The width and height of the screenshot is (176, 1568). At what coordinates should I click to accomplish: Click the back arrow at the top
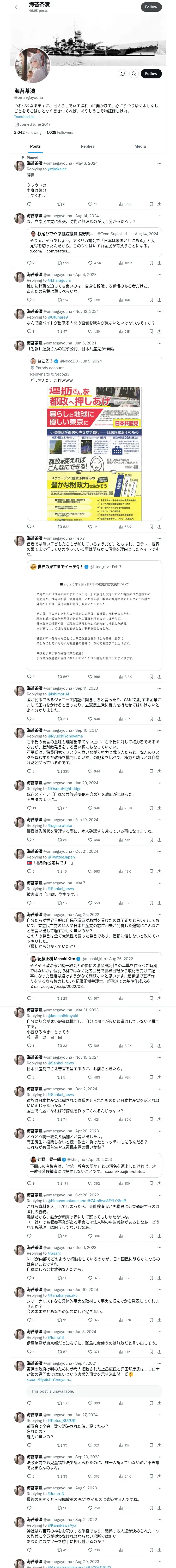pos(17,7)
